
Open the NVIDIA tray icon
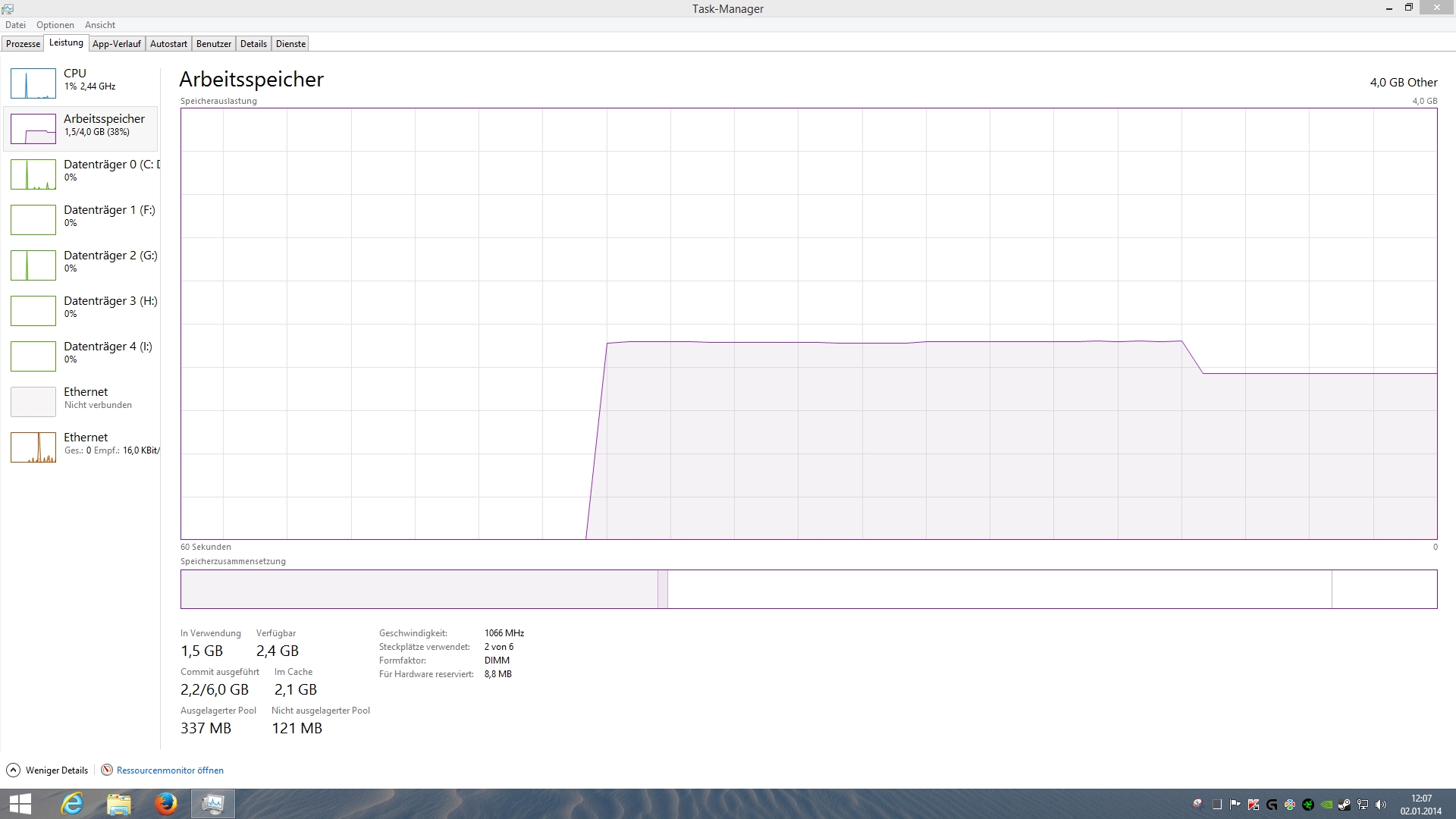pos(1326,805)
